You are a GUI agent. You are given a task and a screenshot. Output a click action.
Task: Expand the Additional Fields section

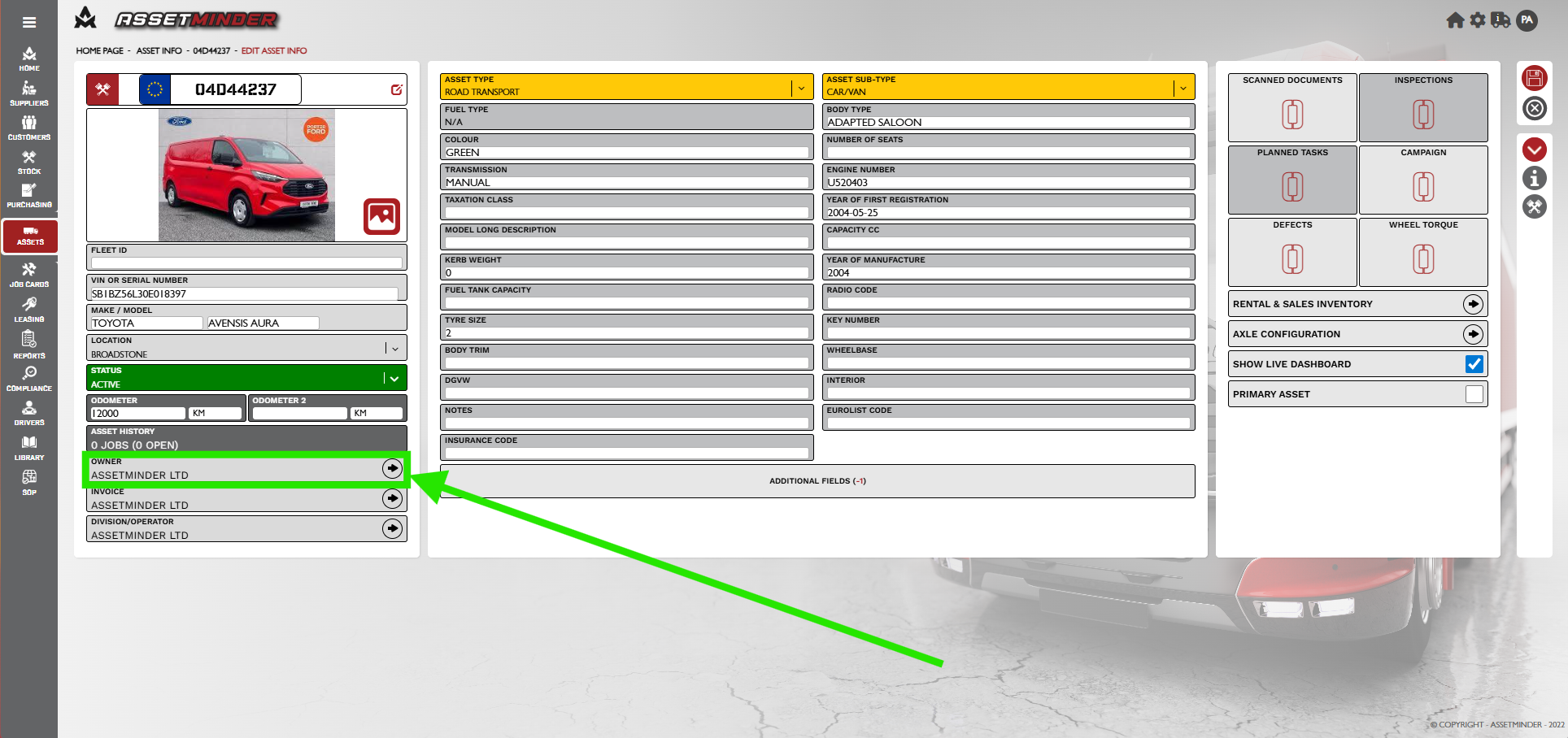point(817,481)
